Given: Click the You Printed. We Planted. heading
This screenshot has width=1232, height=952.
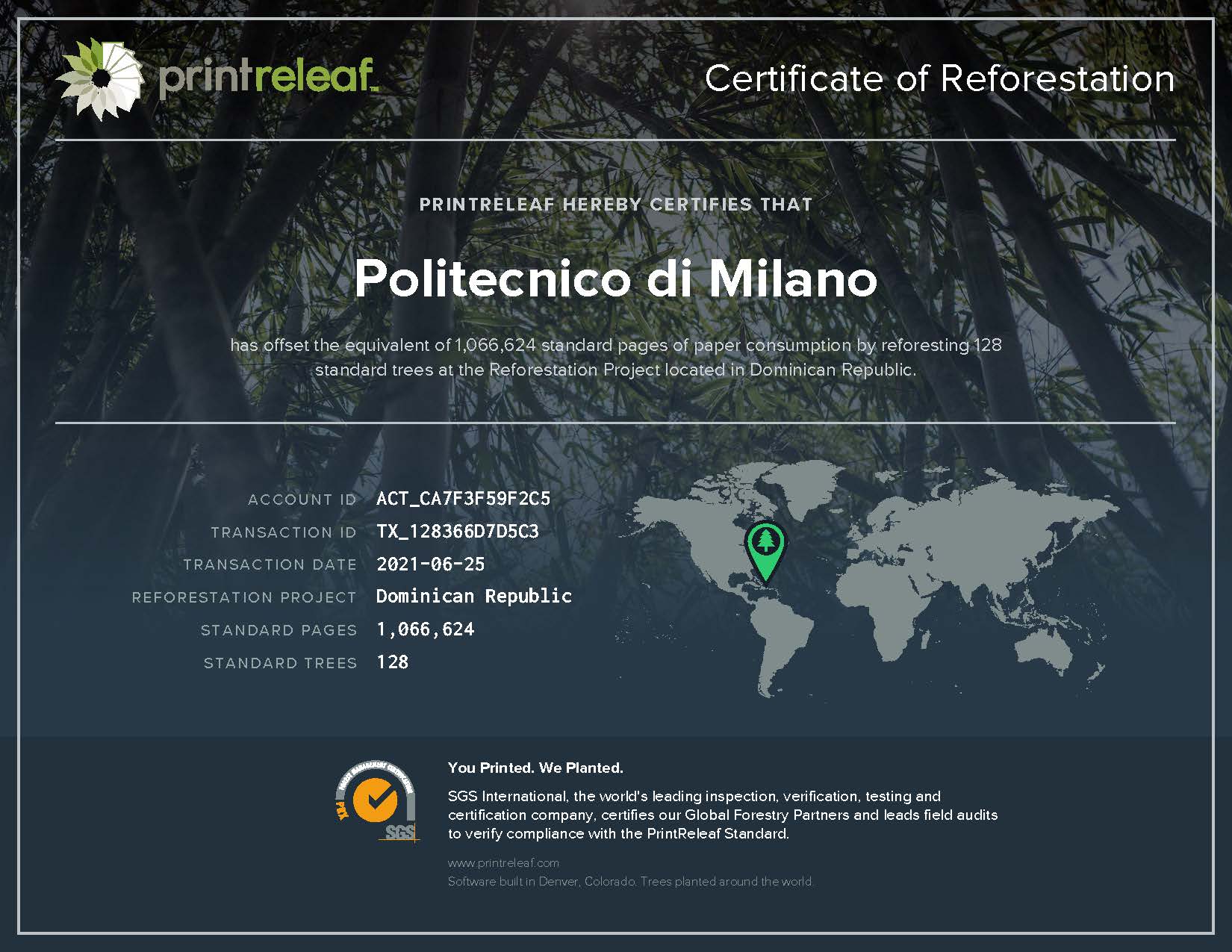Looking at the screenshot, I should 535,768.
